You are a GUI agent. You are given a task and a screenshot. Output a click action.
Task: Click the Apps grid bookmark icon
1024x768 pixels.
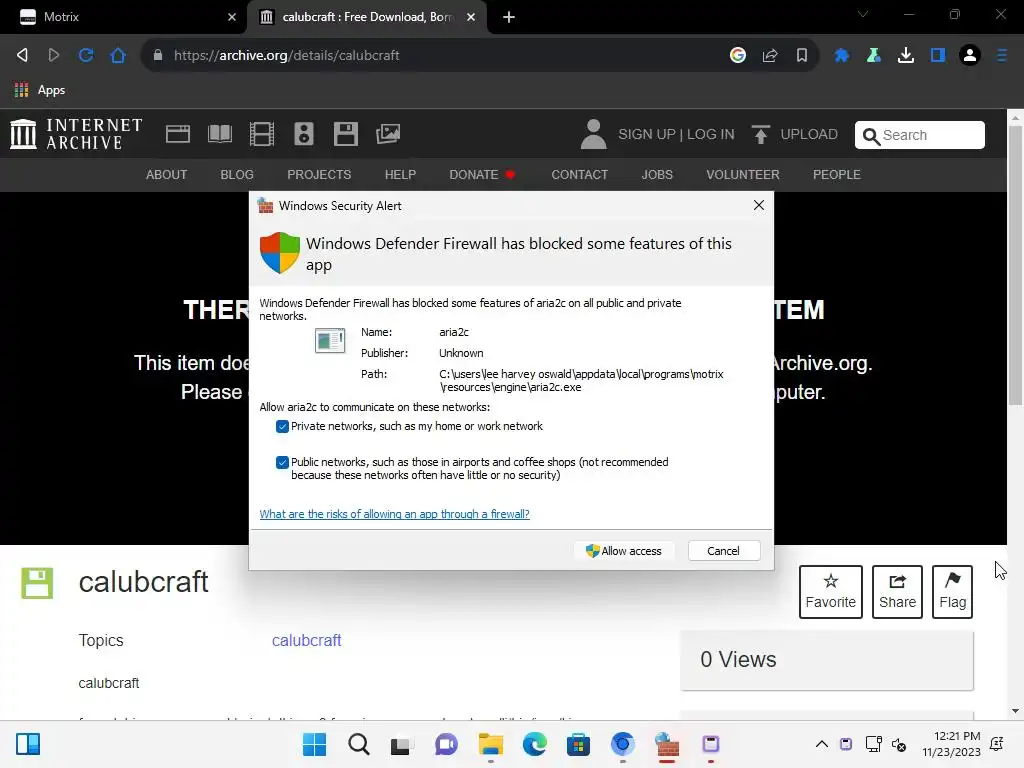[22, 90]
